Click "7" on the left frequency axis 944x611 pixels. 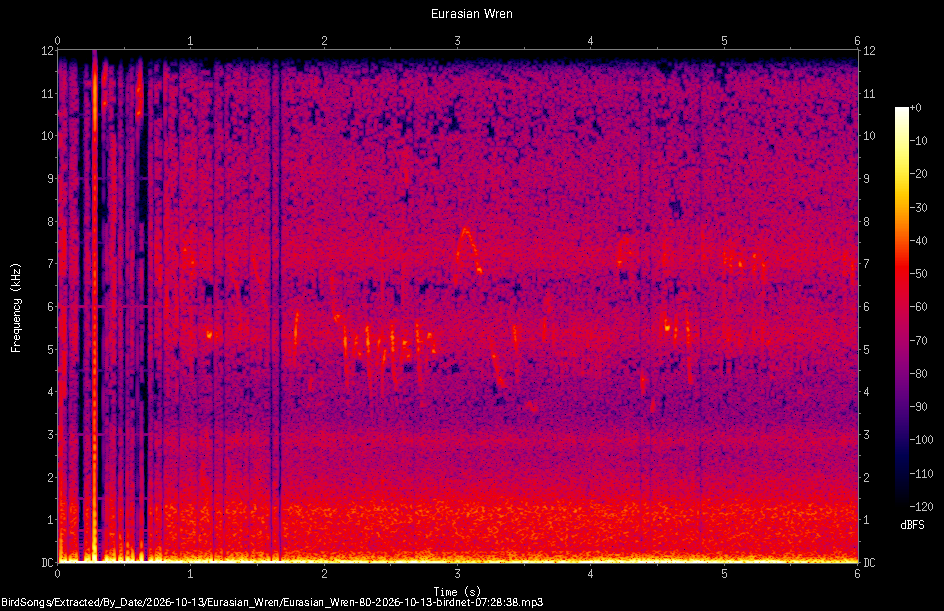tap(51, 264)
